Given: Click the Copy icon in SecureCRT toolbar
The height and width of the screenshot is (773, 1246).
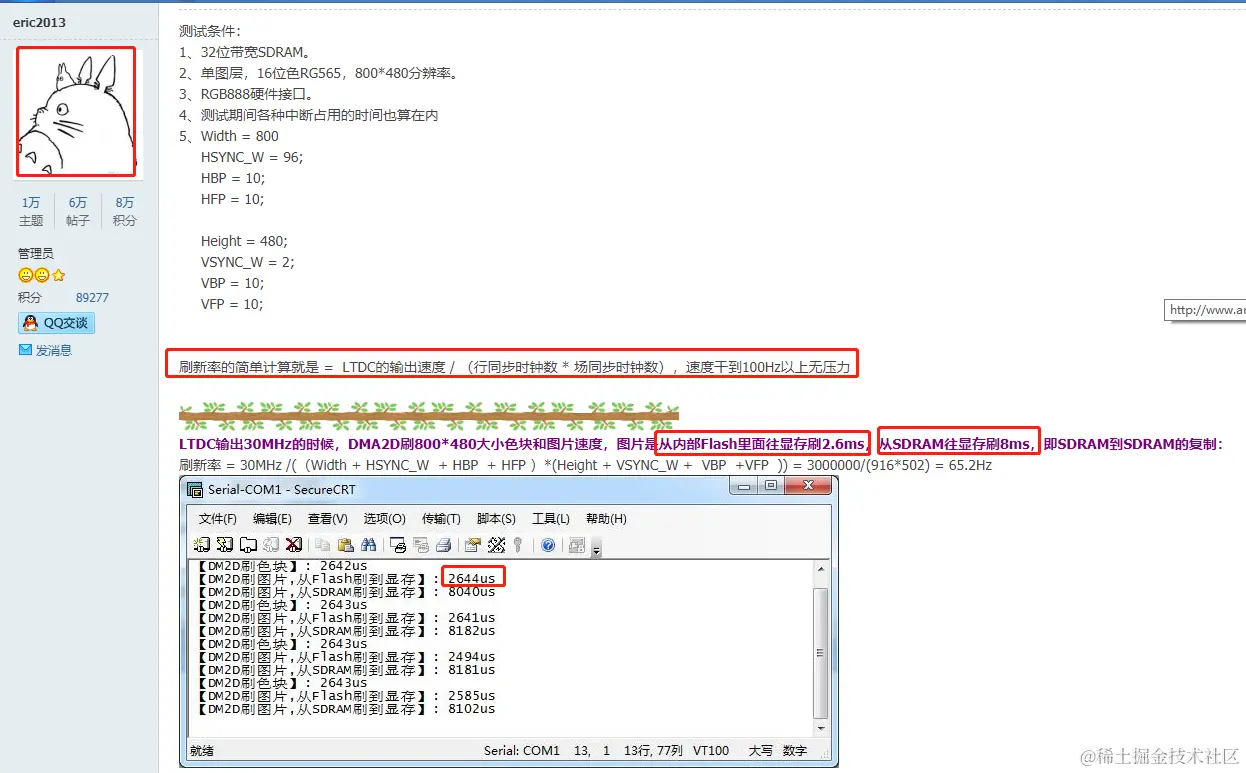Looking at the screenshot, I should [323, 545].
